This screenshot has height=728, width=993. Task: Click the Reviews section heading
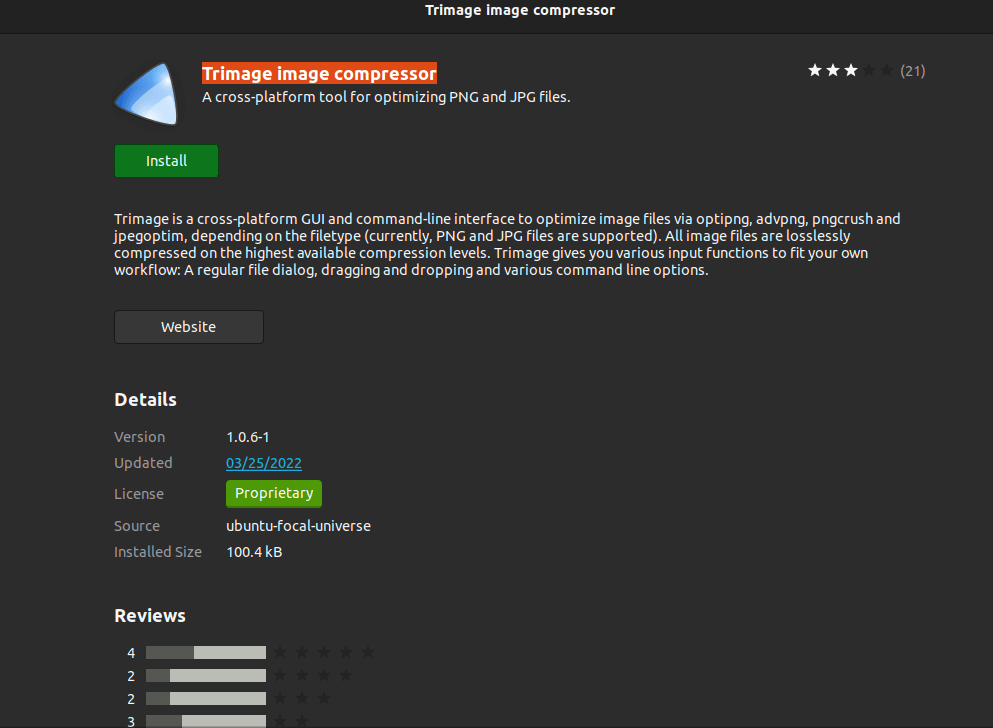point(150,616)
